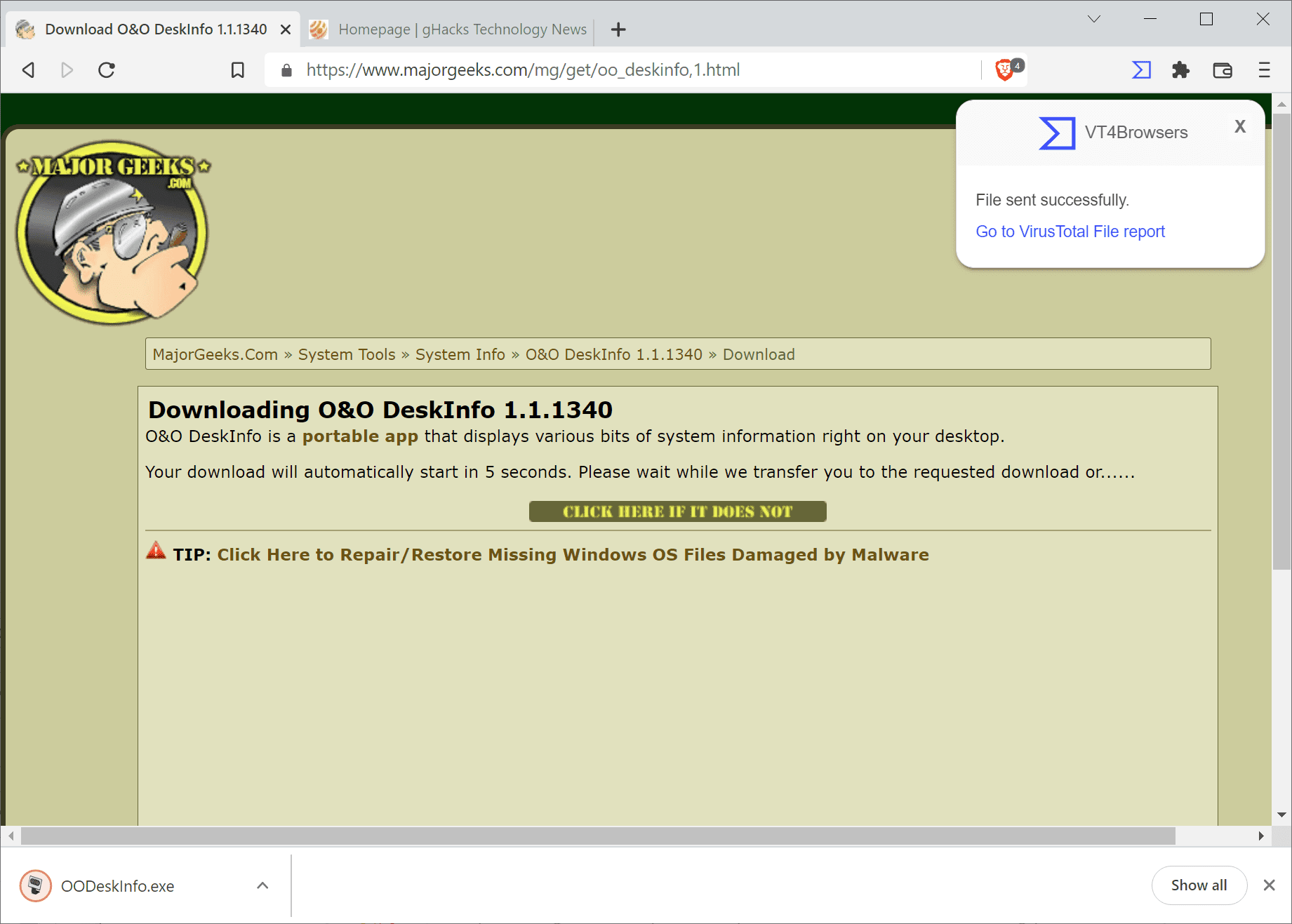
Task: Expand the OODeskInfo.exe download options chevron
Action: point(262,885)
